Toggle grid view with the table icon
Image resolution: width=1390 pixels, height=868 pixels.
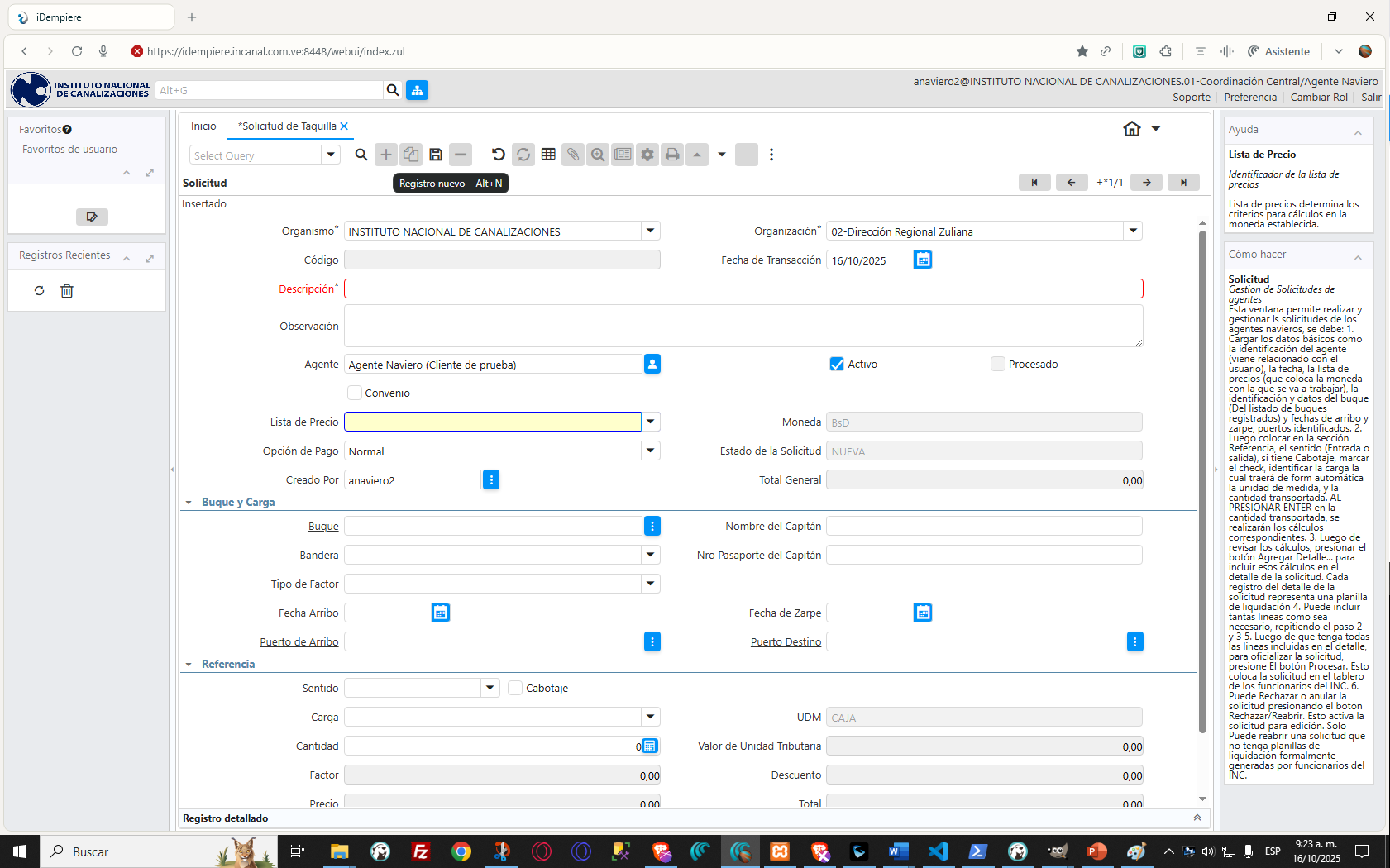coord(548,155)
